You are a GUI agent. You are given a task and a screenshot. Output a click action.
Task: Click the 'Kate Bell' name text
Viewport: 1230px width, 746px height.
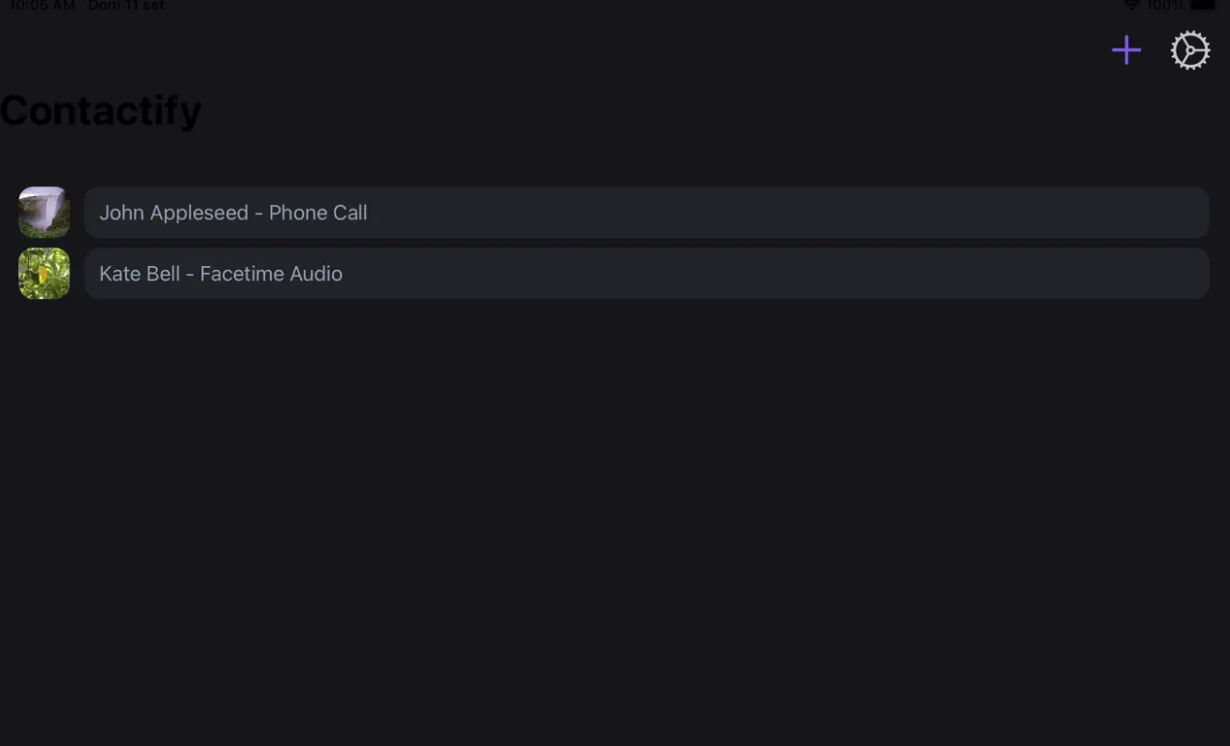pos(140,274)
